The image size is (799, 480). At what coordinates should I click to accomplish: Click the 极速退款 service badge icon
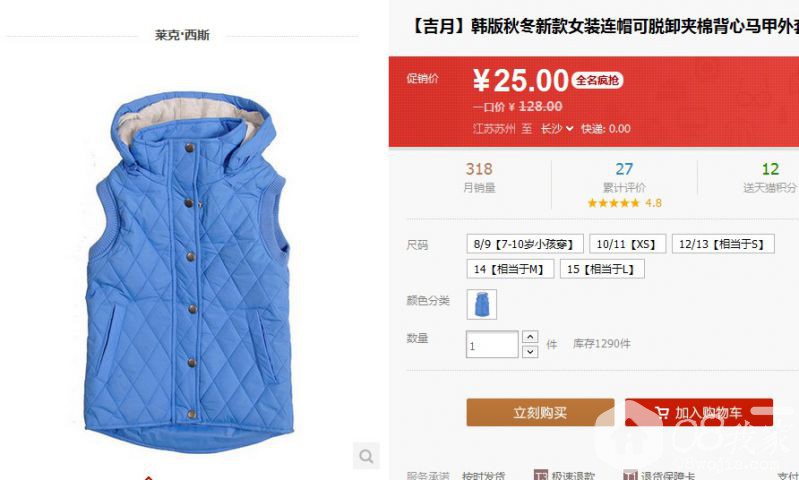coord(540,475)
